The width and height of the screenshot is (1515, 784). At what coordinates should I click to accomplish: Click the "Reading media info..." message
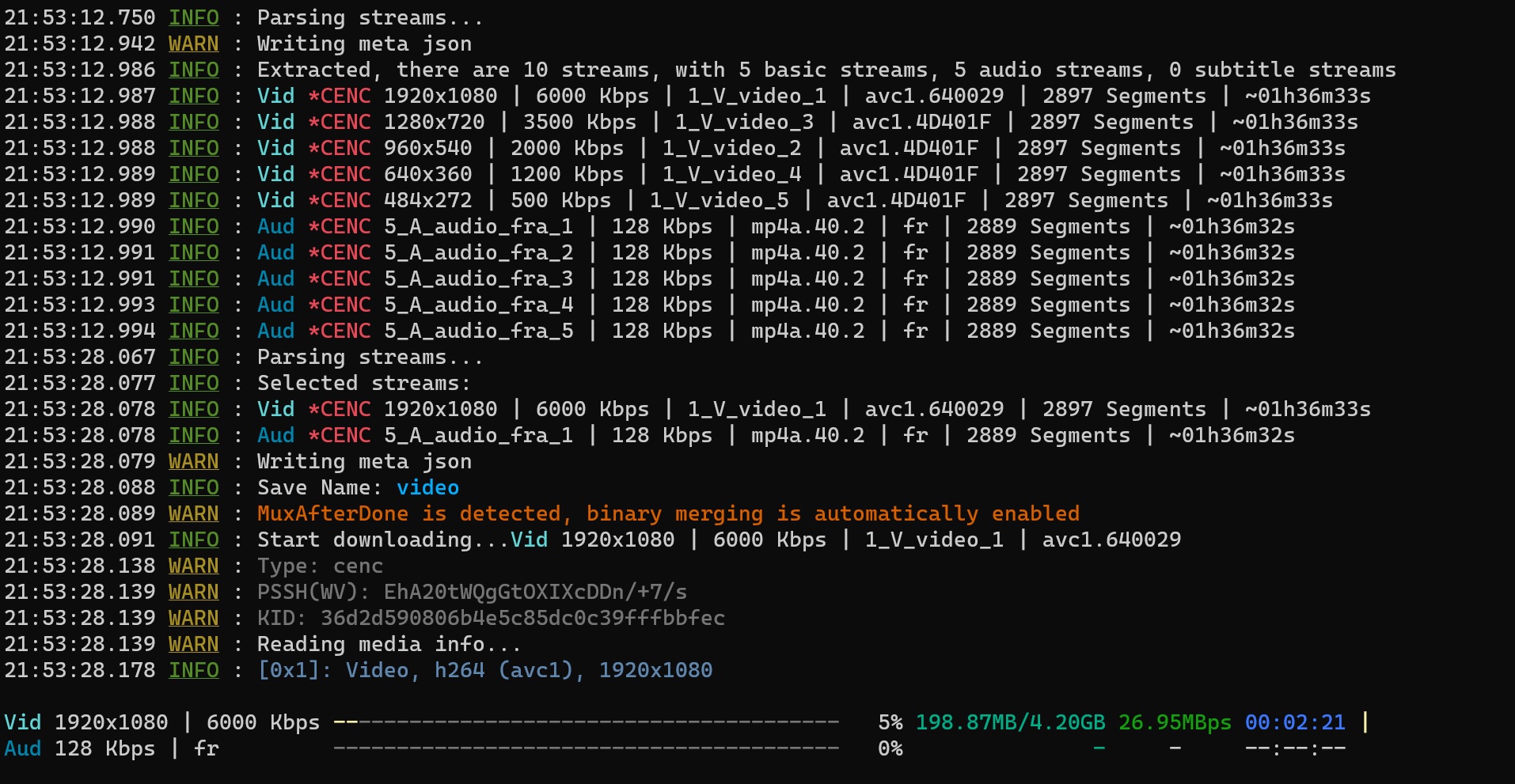389,644
